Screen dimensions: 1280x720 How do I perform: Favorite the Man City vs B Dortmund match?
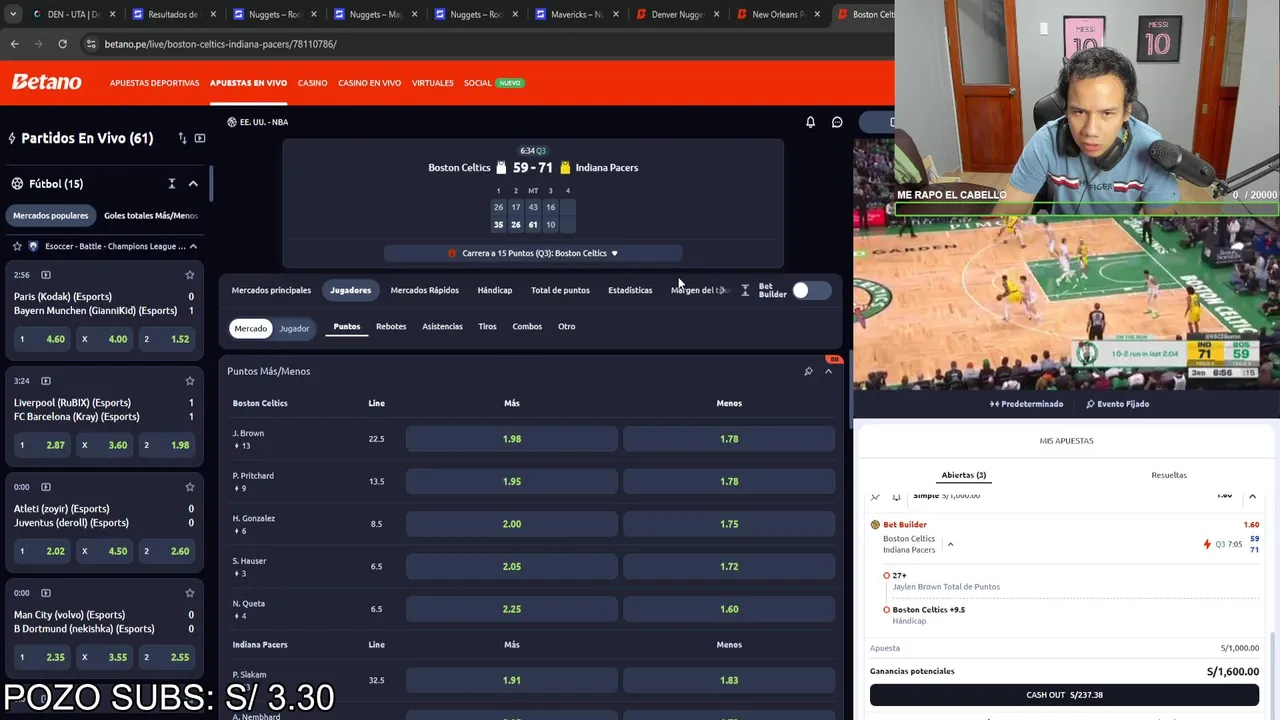point(189,593)
